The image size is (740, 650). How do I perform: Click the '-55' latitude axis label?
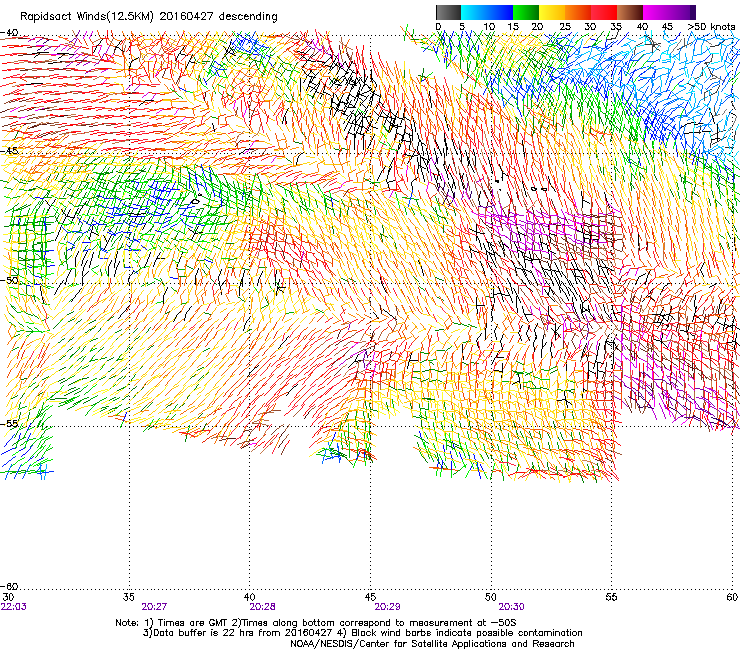[x=9, y=423]
